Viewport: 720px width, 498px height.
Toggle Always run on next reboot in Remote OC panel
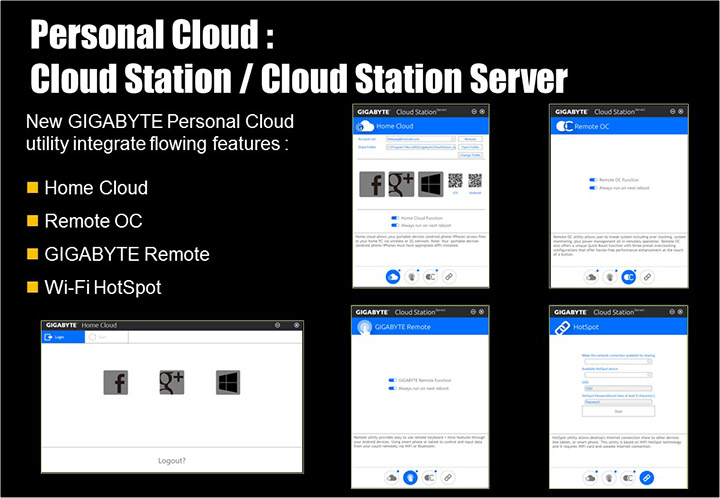tap(593, 188)
